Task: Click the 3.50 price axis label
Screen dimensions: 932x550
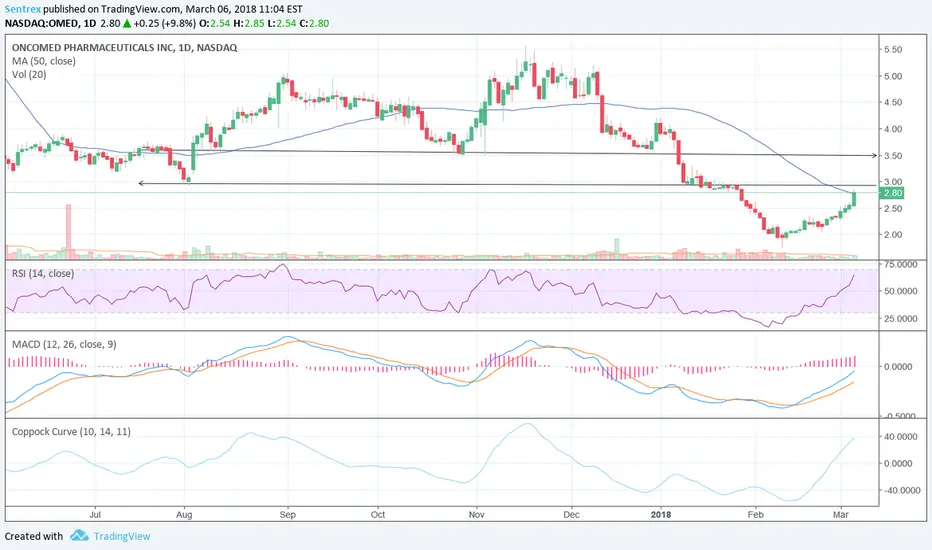Action: (893, 156)
